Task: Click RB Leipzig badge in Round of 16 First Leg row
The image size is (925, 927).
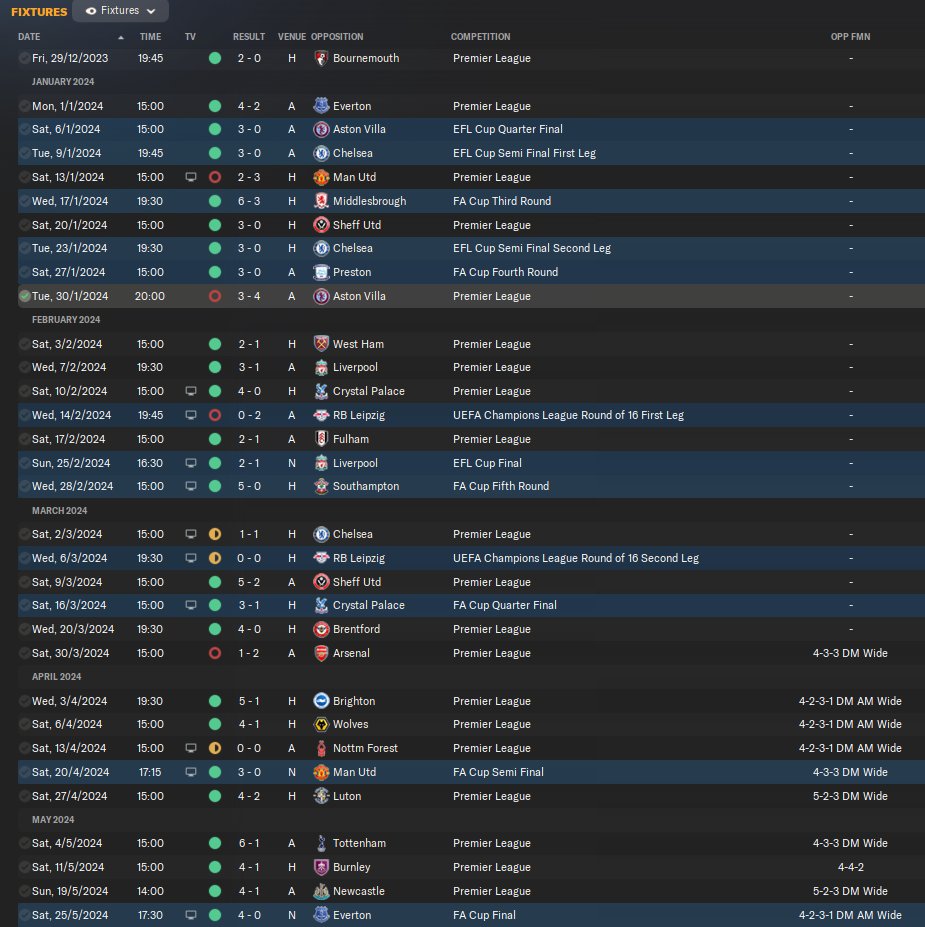Action: 321,416
